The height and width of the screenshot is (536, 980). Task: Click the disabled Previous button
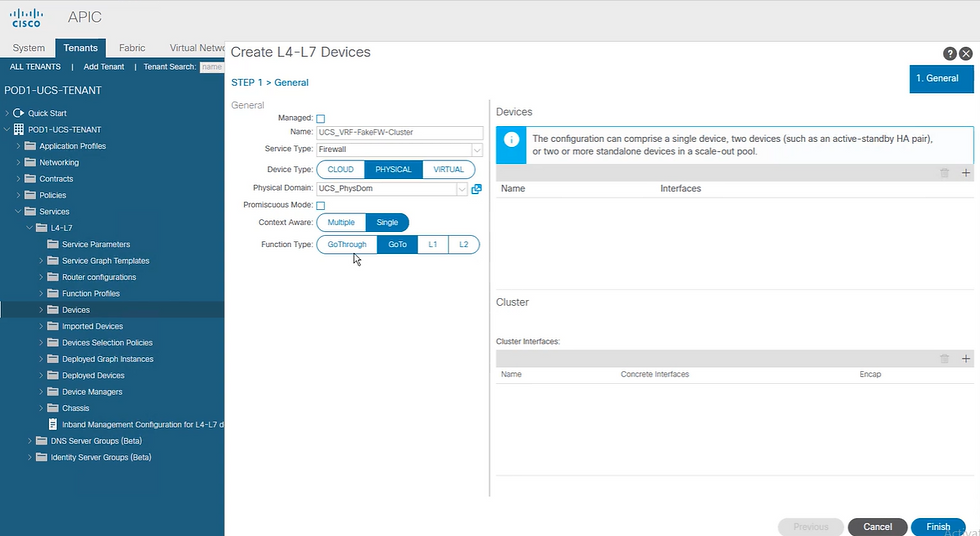811,527
